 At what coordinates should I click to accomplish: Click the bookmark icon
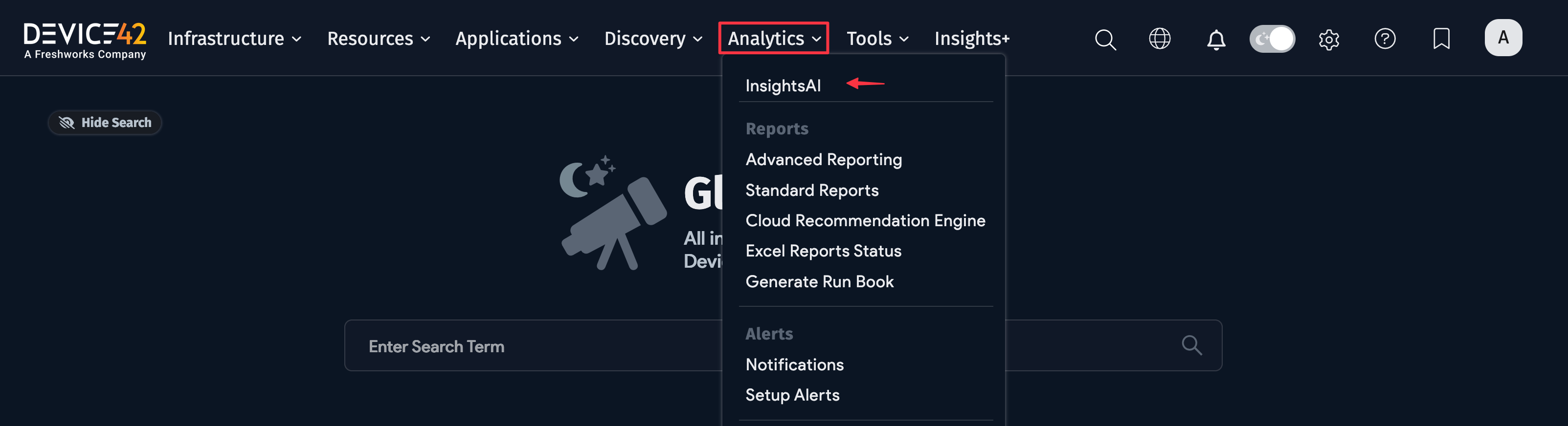(x=1441, y=38)
